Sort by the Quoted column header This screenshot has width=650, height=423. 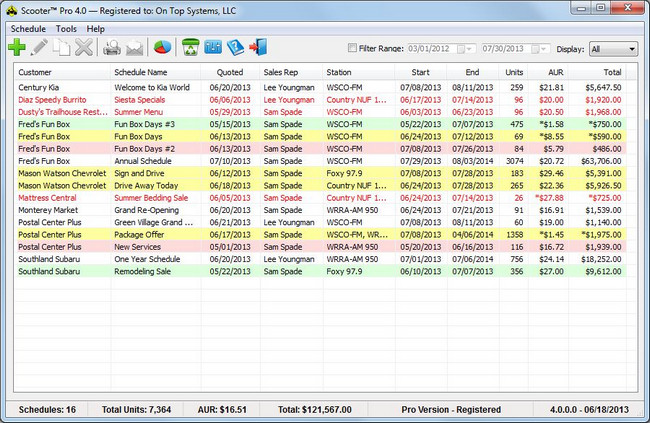coord(230,72)
